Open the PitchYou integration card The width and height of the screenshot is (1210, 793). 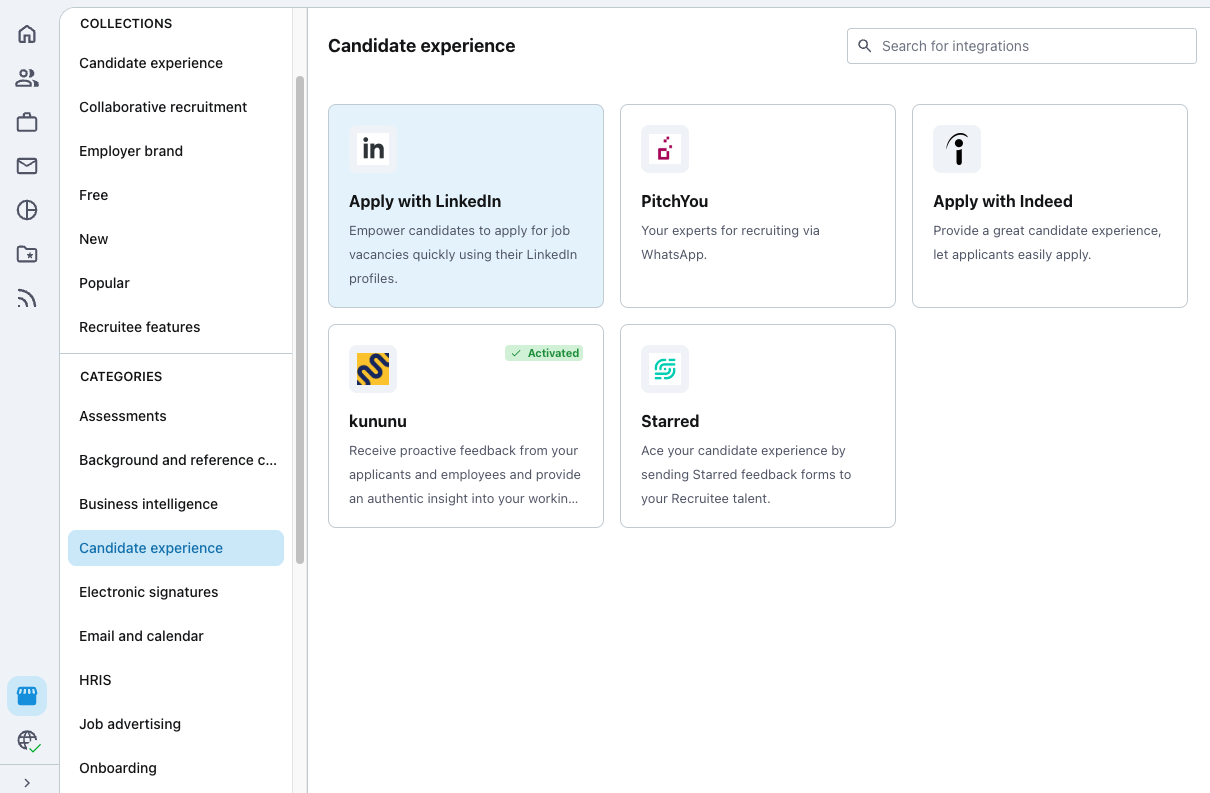coord(757,206)
